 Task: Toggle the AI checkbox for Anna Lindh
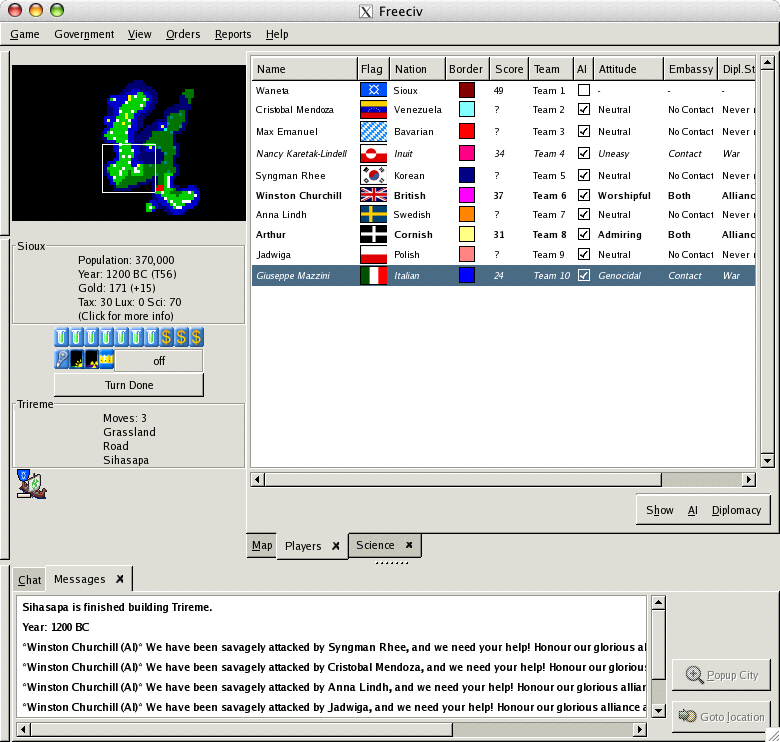tap(584, 214)
